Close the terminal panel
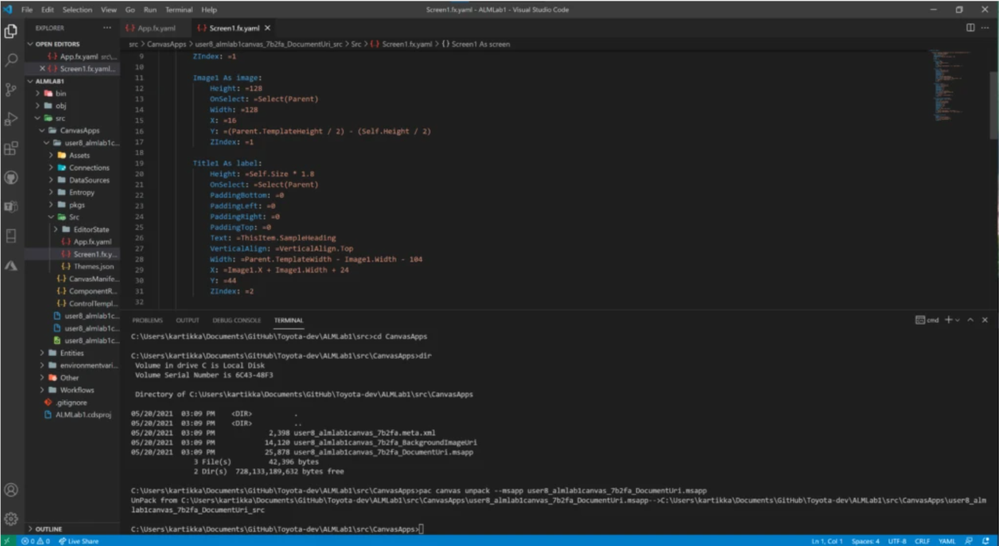This screenshot has height=546, width=999. tap(986, 320)
